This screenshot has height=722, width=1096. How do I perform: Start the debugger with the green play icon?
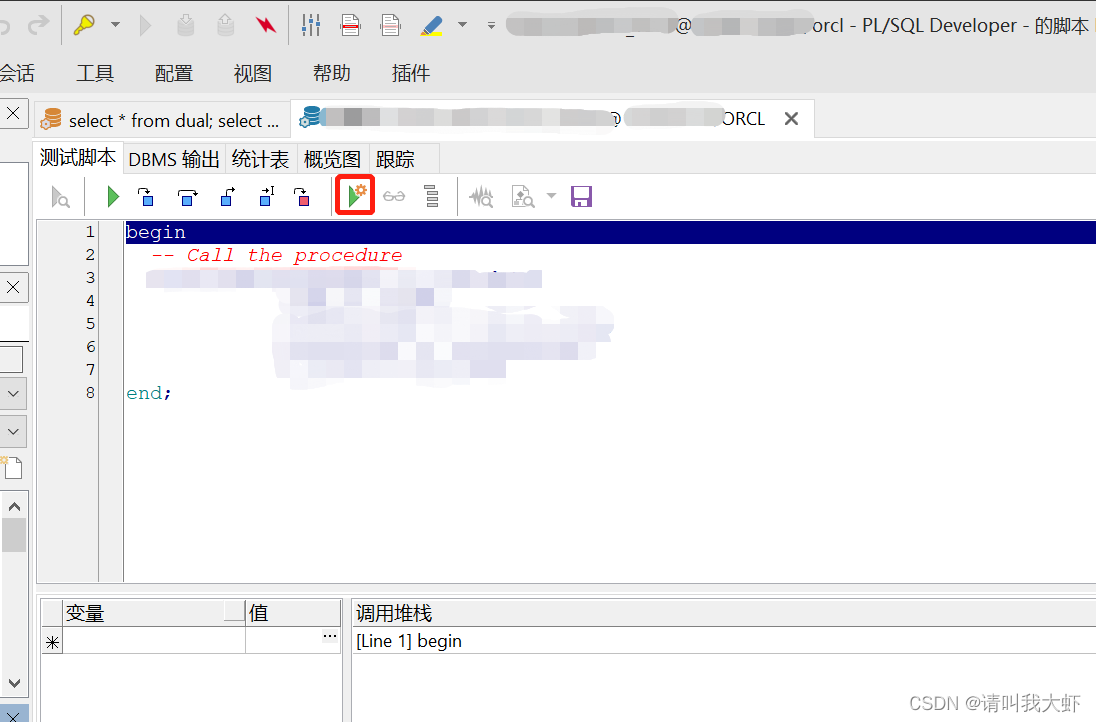pyautogui.click(x=112, y=196)
